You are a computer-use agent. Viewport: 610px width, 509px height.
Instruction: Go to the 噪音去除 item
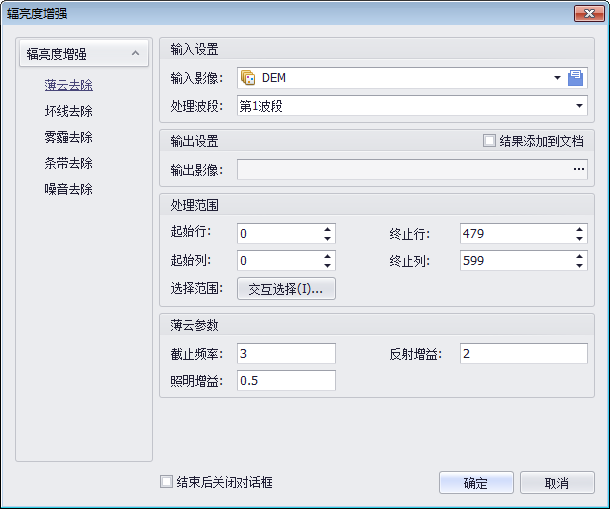point(69,189)
